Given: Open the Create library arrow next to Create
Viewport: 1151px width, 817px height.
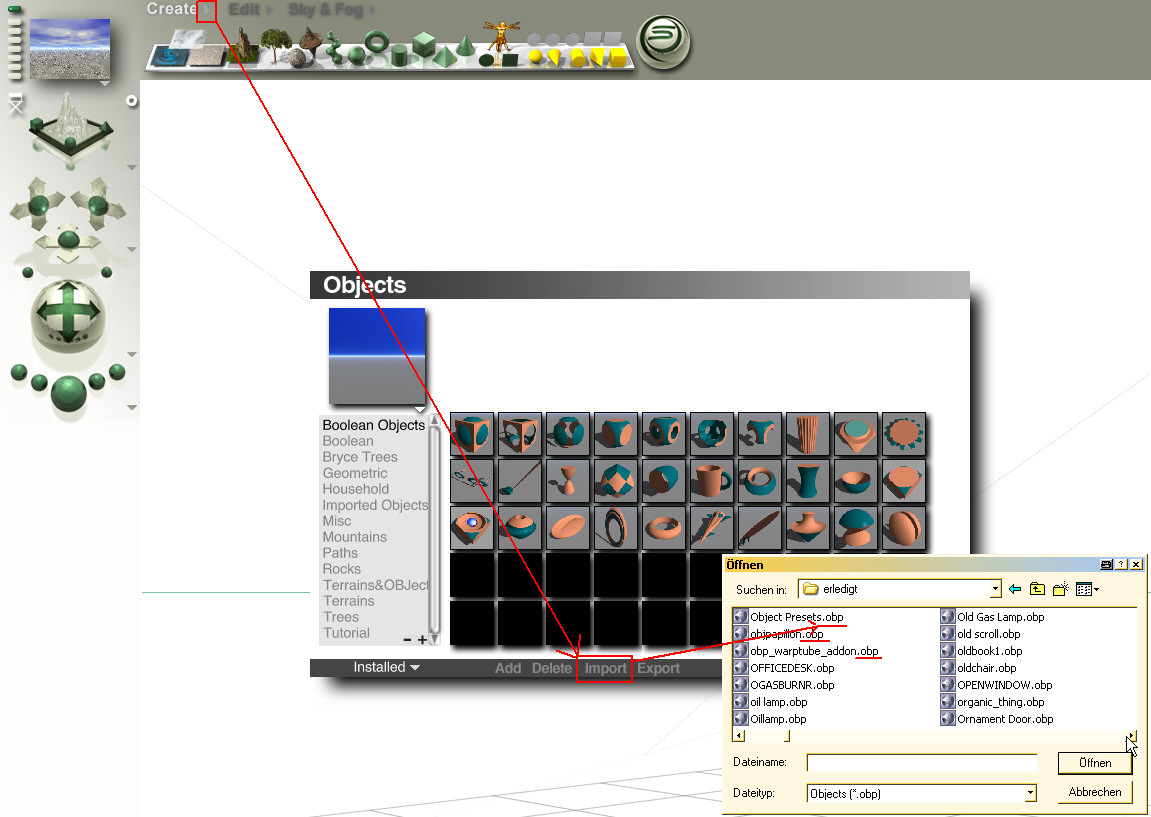Looking at the screenshot, I should (206, 10).
